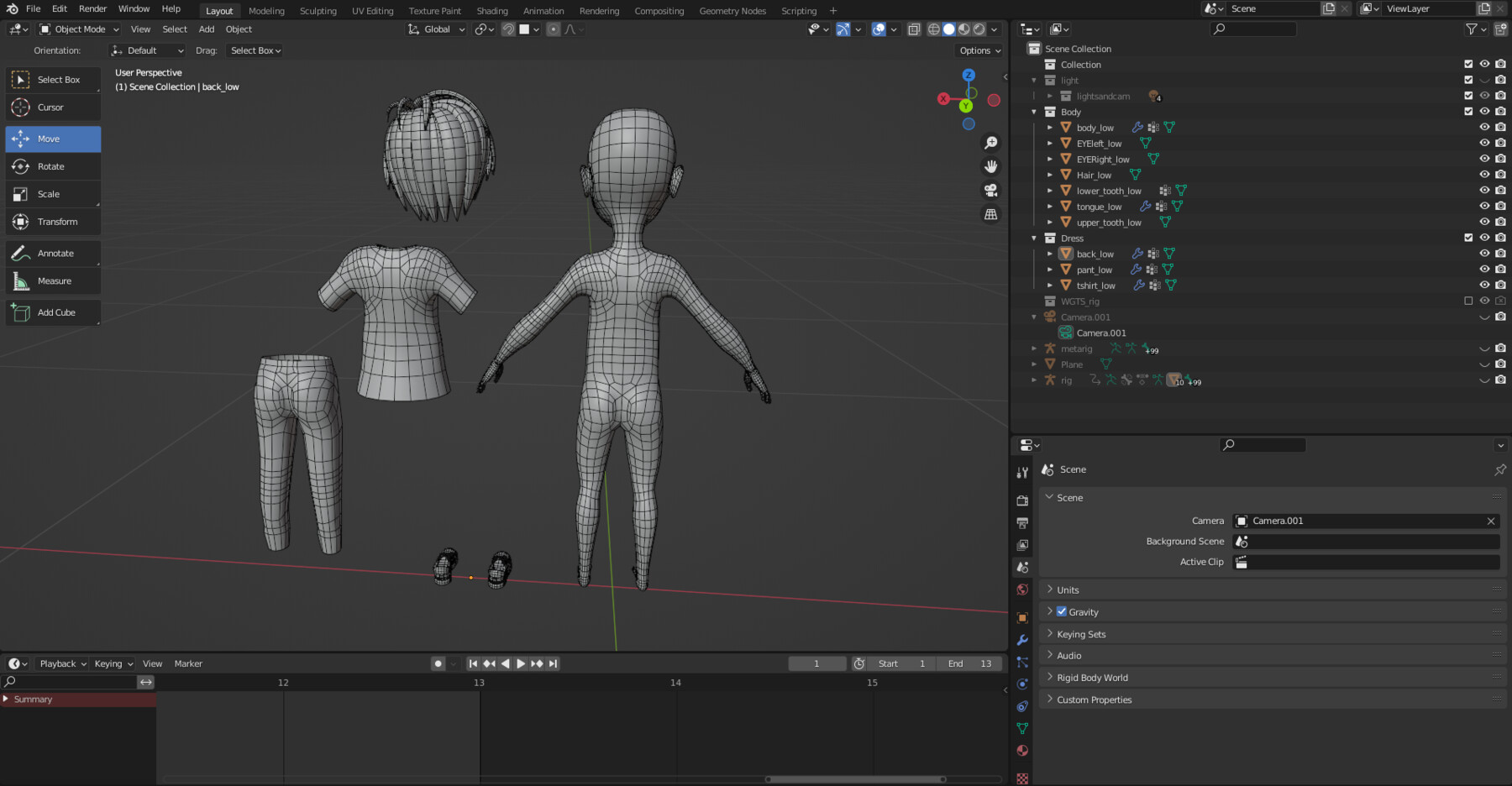
Task: Toggle the Dress collection checkbox
Action: [1468, 238]
